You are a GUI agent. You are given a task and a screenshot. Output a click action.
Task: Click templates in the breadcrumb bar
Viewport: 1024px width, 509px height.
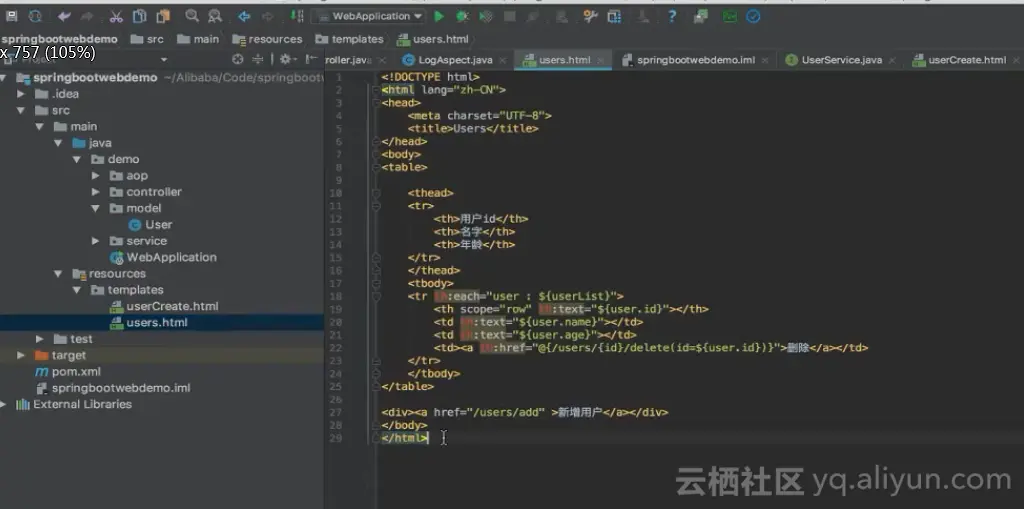pos(349,39)
